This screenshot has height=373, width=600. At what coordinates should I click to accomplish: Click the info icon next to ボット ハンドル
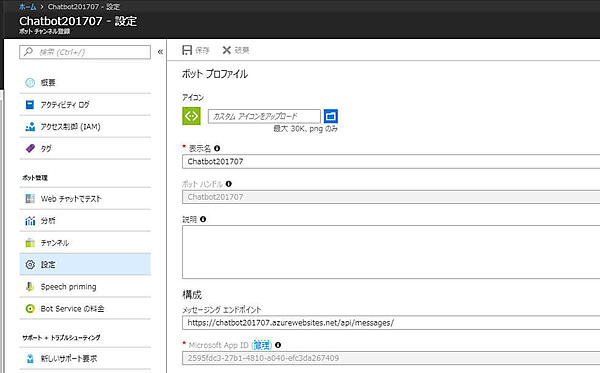(228, 184)
